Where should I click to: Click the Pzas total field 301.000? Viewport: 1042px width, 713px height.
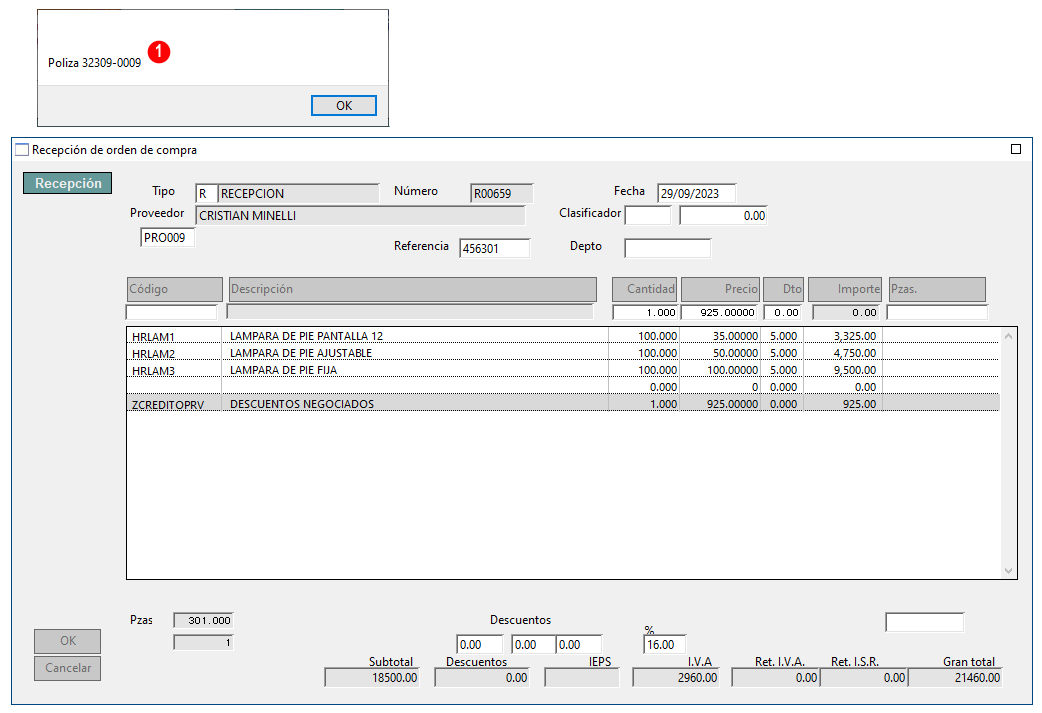[203, 620]
